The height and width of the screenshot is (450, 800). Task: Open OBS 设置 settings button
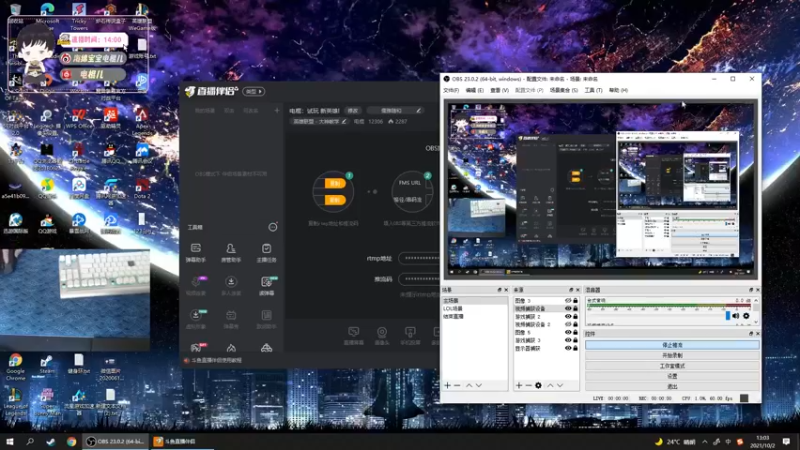click(x=672, y=377)
